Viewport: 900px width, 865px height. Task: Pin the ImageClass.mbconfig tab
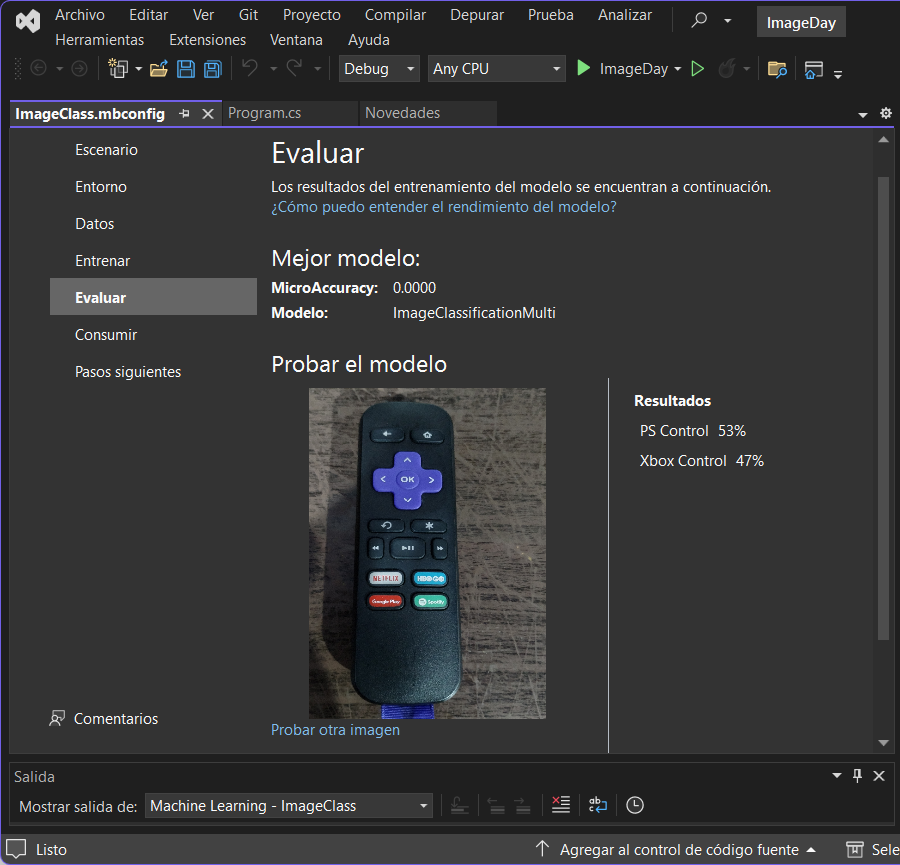pyautogui.click(x=184, y=114)
